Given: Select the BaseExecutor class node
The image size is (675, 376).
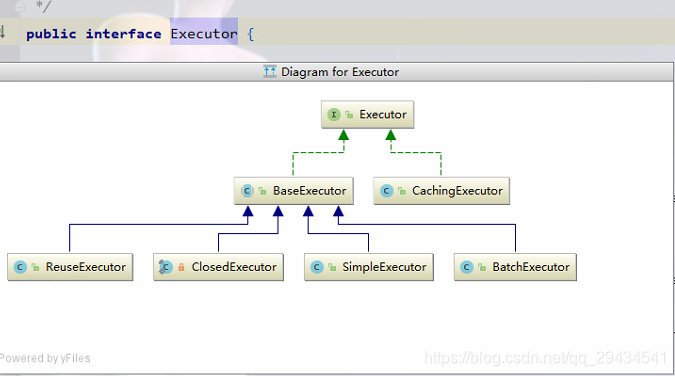Looking at the screenshot, I should click(294, 191).
